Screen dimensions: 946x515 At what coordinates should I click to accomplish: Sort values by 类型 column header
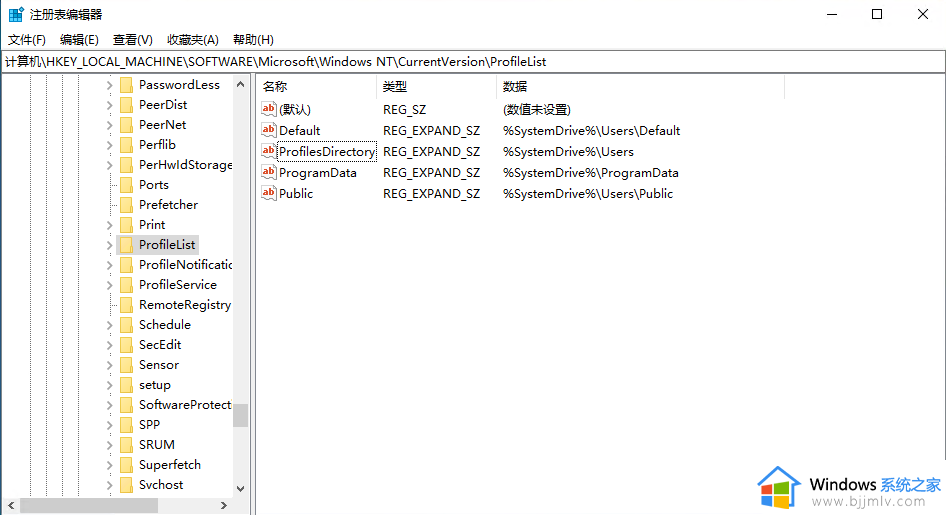[437, 87]
